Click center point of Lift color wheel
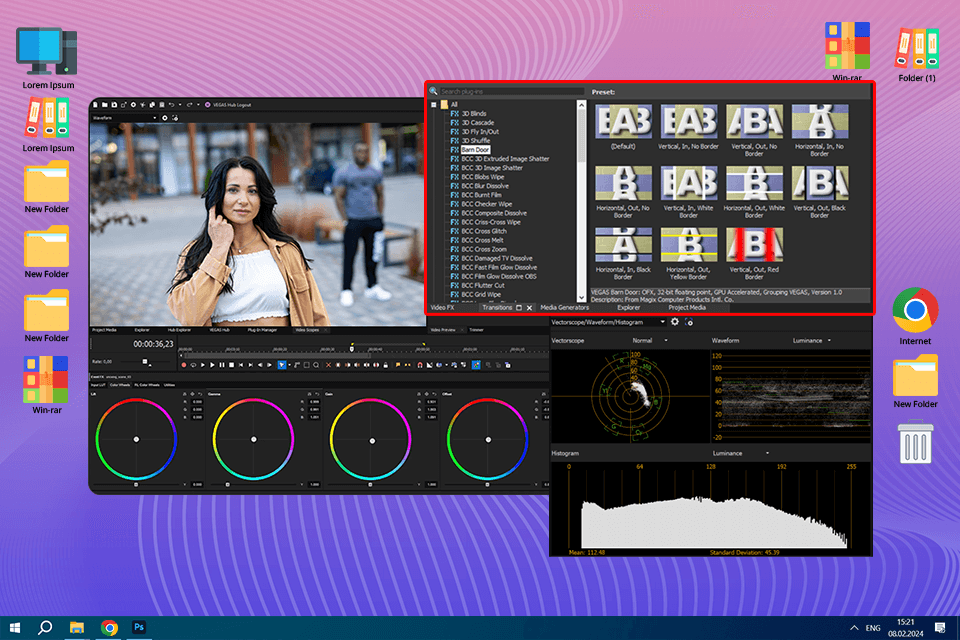The width and height of the screenshot is (960, 640). coord(136,439)
